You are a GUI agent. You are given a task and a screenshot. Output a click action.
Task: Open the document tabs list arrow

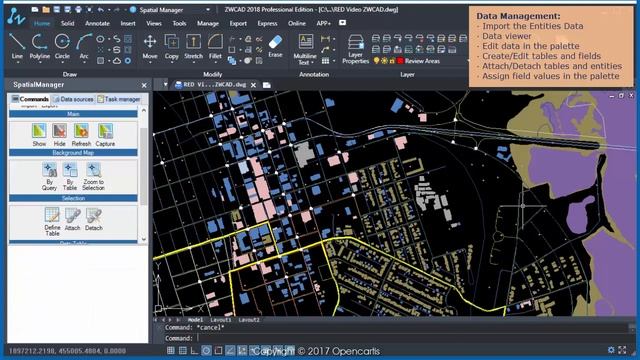click(x=165, y=84)
